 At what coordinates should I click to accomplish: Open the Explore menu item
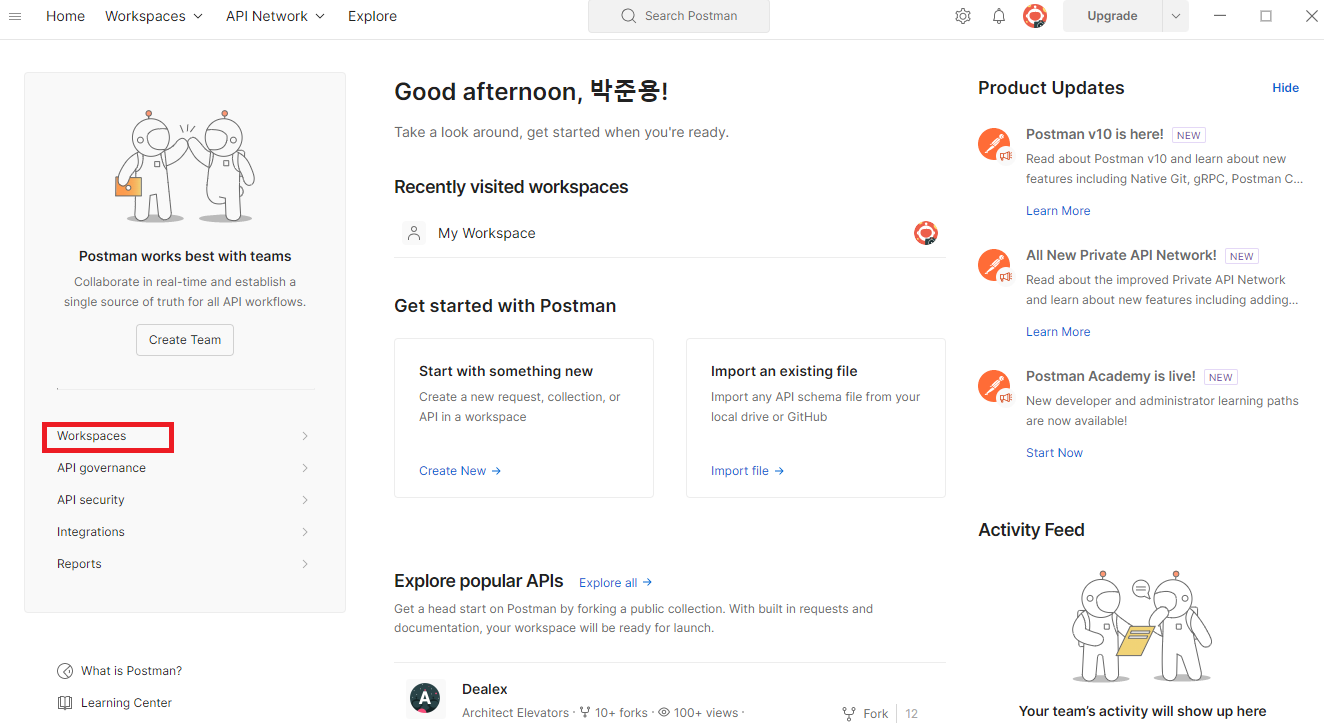click(372, 16)
